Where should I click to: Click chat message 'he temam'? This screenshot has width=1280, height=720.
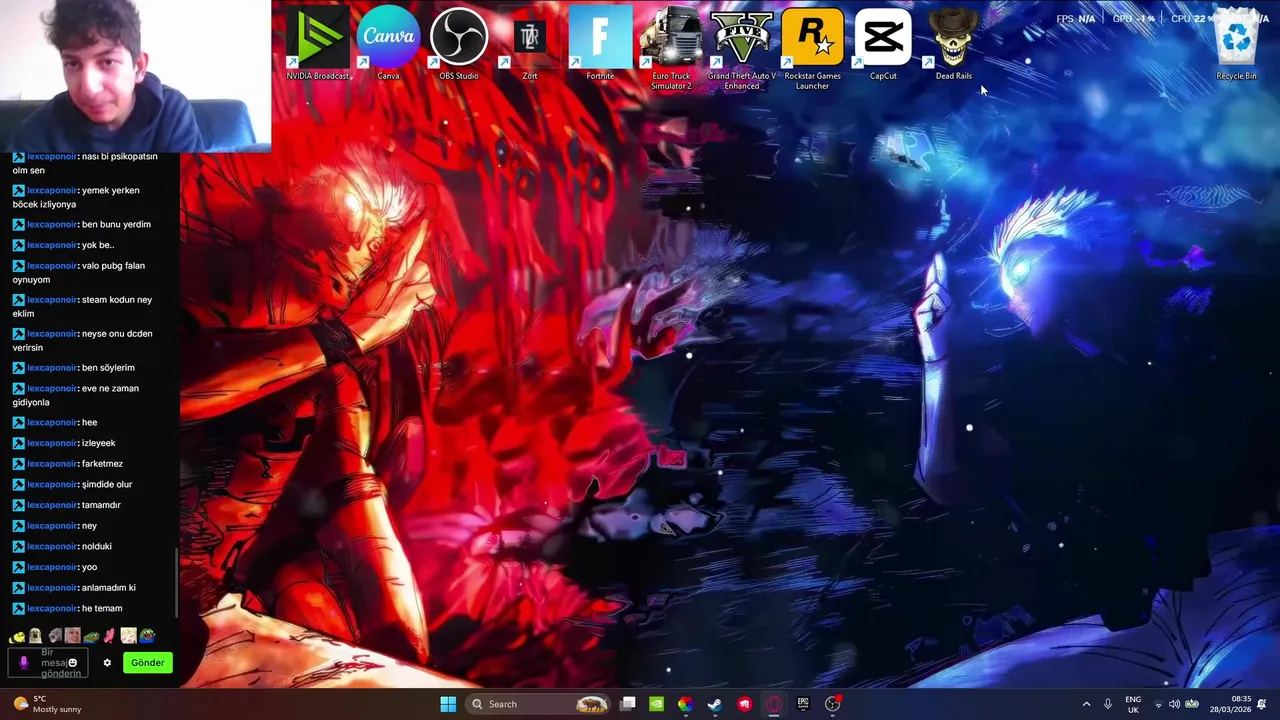point(102,608)
